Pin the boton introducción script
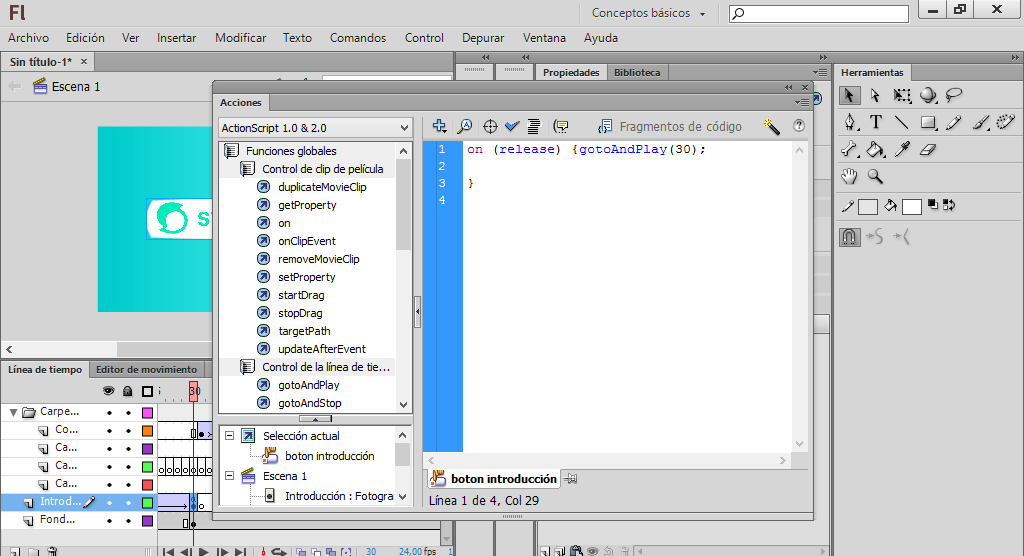 click(570, 479)
